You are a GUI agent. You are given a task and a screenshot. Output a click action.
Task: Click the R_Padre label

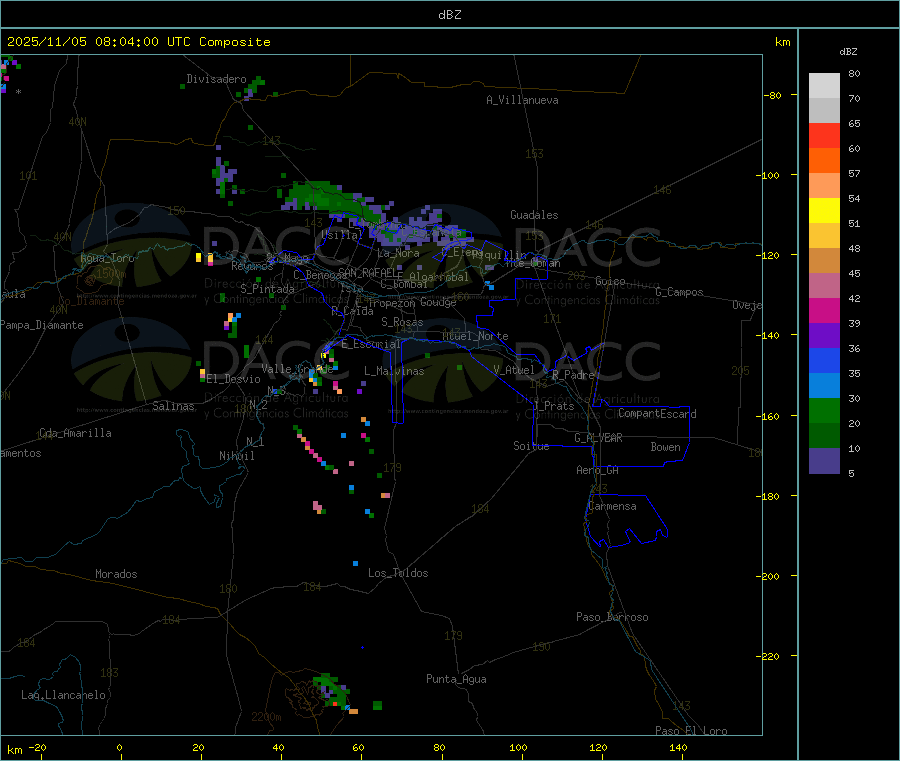click(x=573, y=375)
